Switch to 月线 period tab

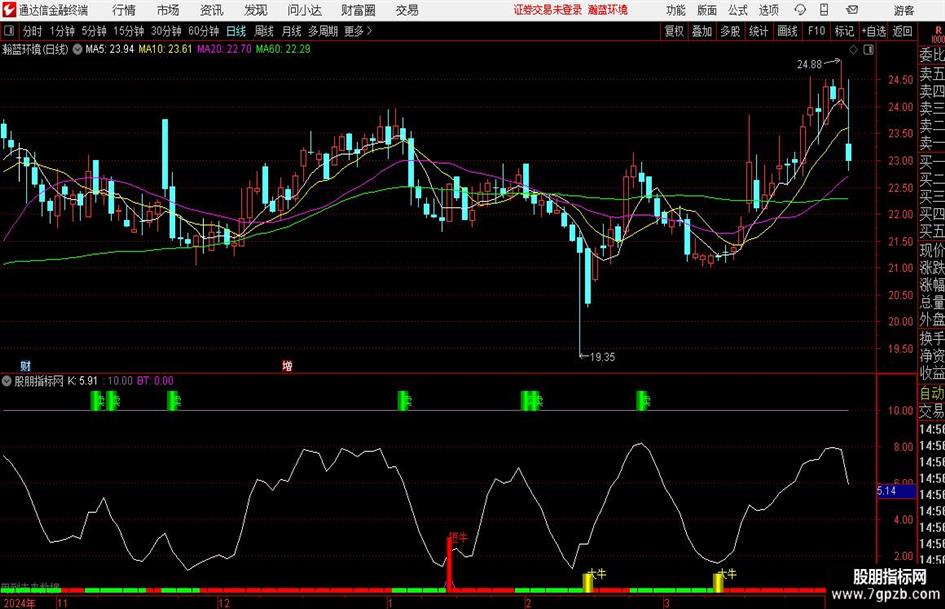pos(291,31)
